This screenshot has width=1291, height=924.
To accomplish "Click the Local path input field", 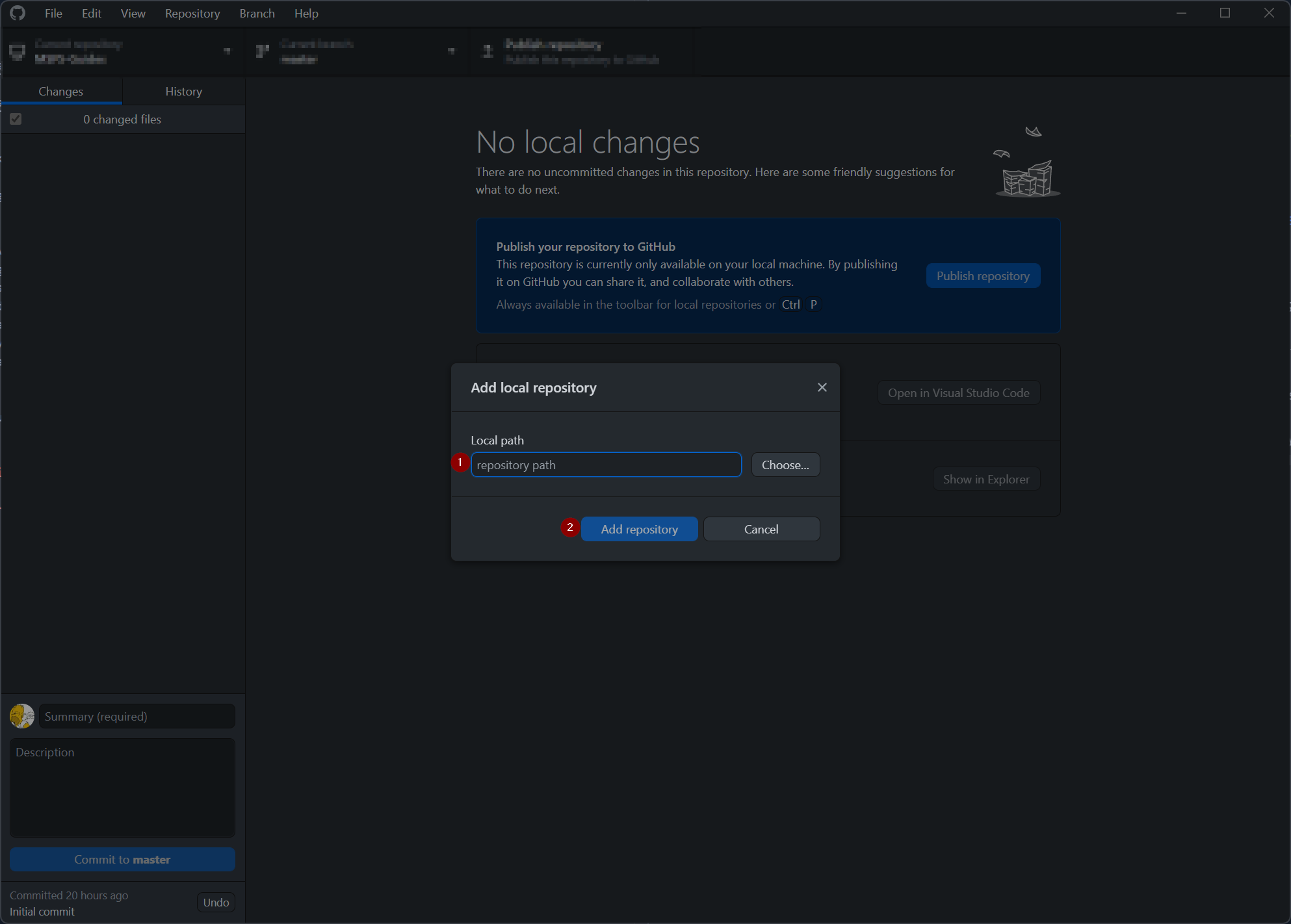I will point(606,465).
